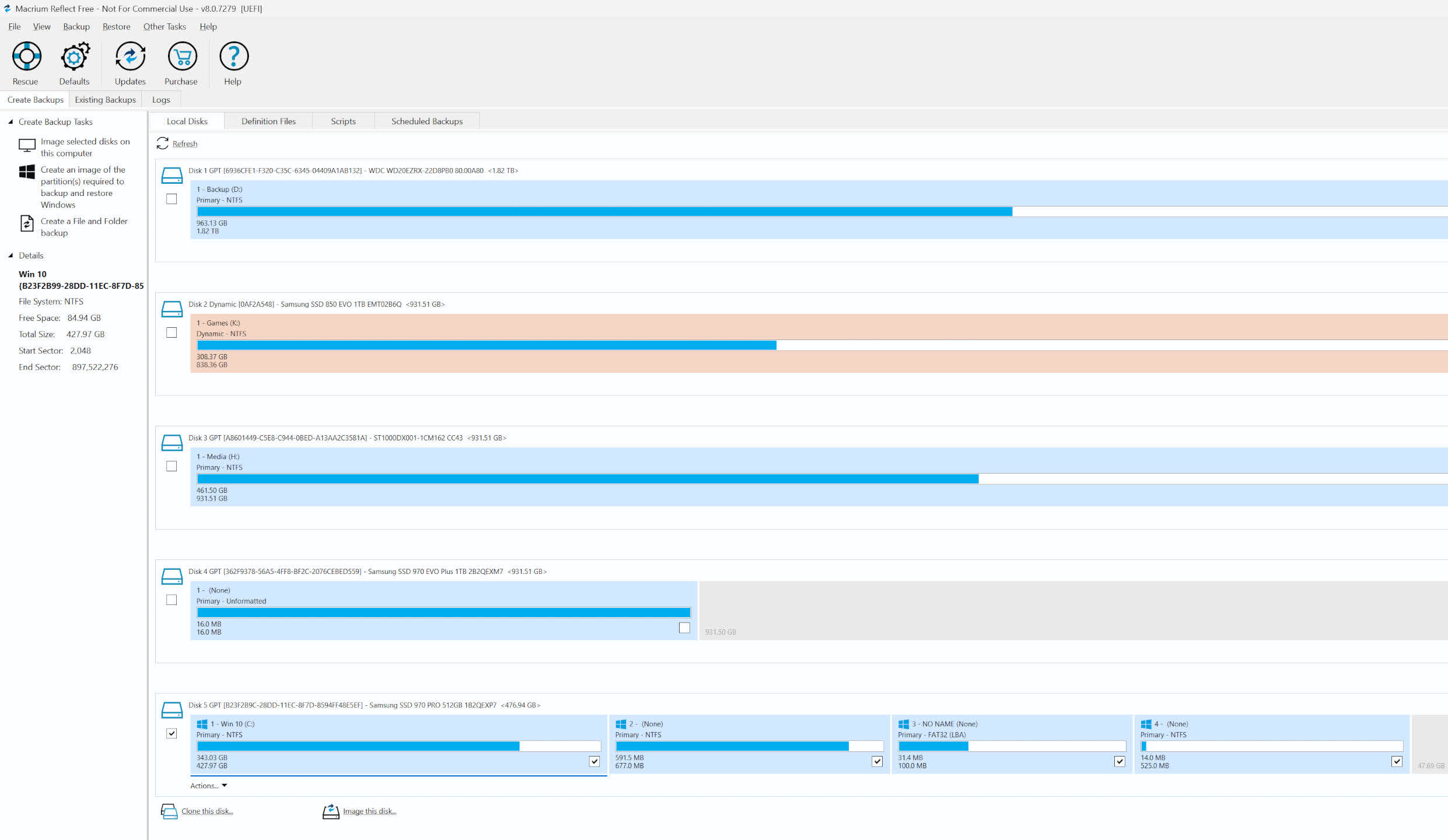Open the Purchase cart icon
Image resolution: width=1448 pixels, height=840 pixels.
click(182, 57)
